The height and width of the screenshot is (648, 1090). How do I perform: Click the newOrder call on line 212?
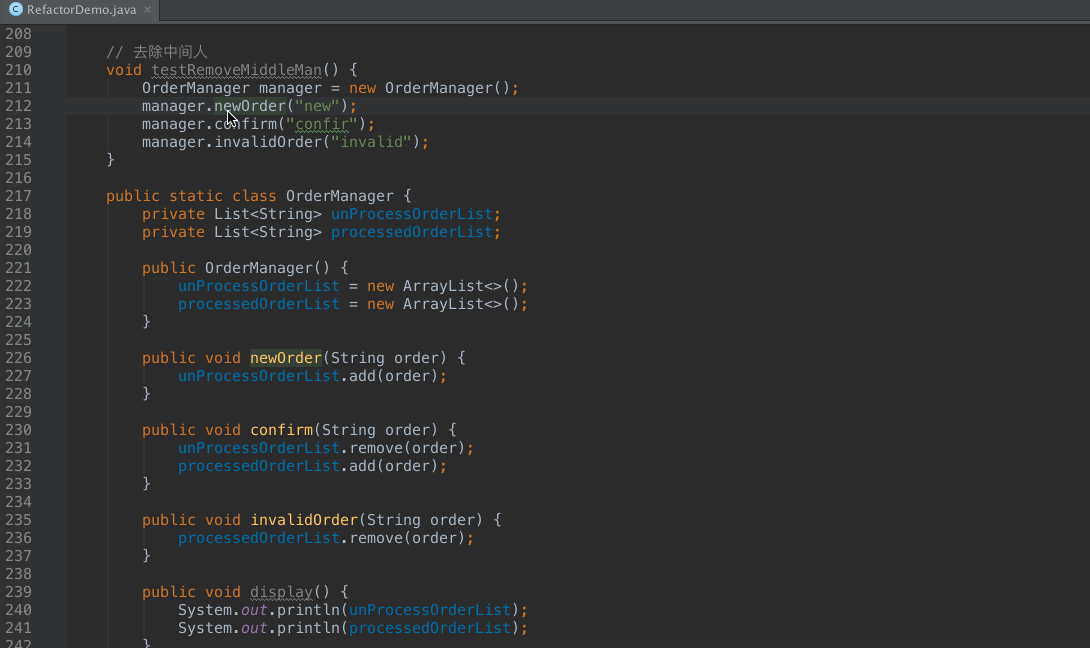(x=250, y=106)
